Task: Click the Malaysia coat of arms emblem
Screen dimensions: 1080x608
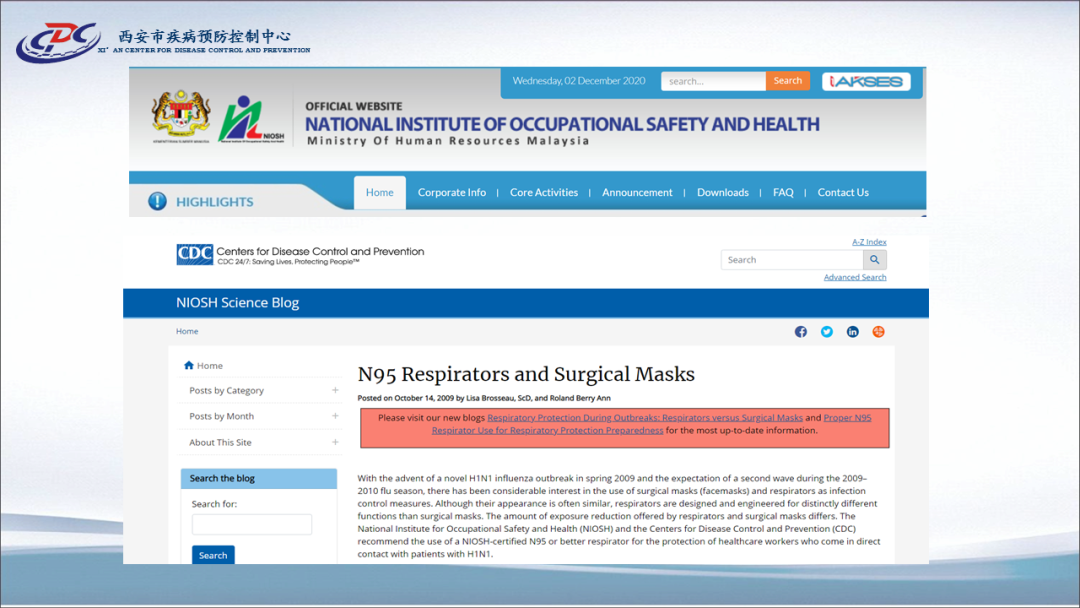Action: 181,116
